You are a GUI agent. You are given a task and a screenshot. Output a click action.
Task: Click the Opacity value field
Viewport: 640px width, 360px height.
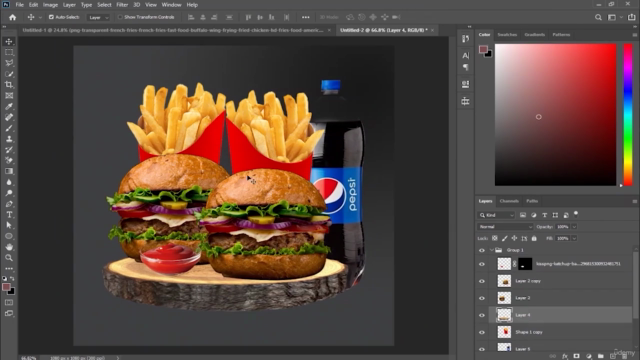point(562,227)
